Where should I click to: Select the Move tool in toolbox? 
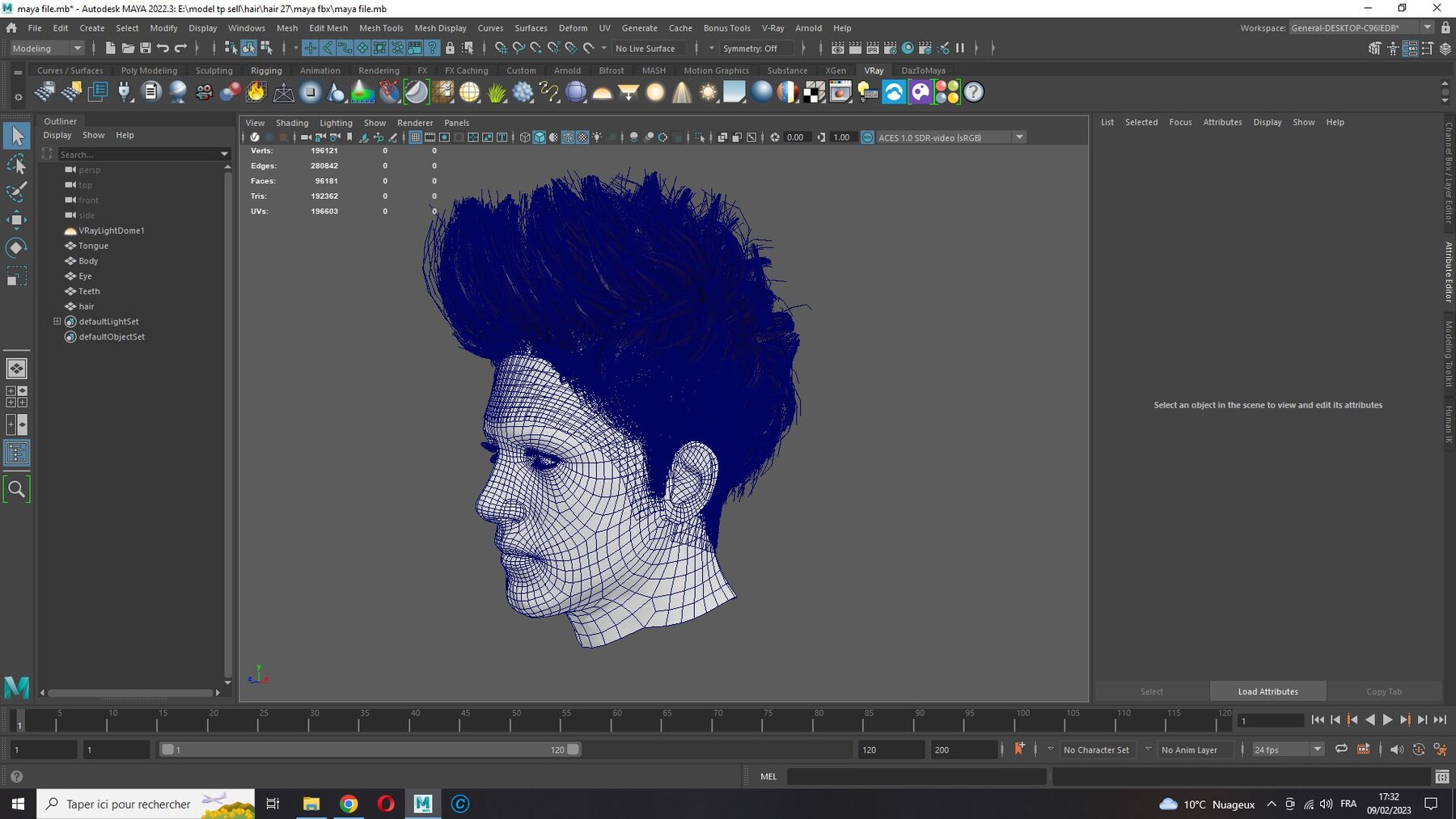[16, 219]
